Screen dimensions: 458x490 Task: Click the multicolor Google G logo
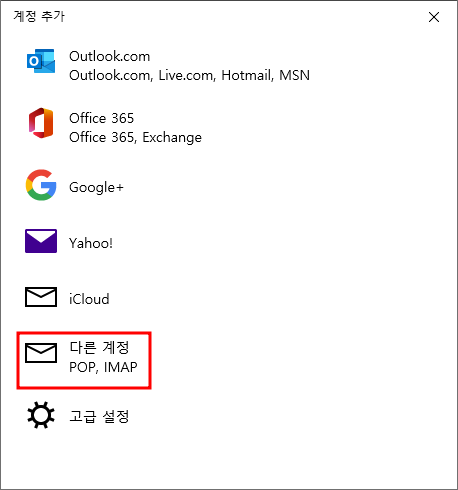click(x=41, y=185)
